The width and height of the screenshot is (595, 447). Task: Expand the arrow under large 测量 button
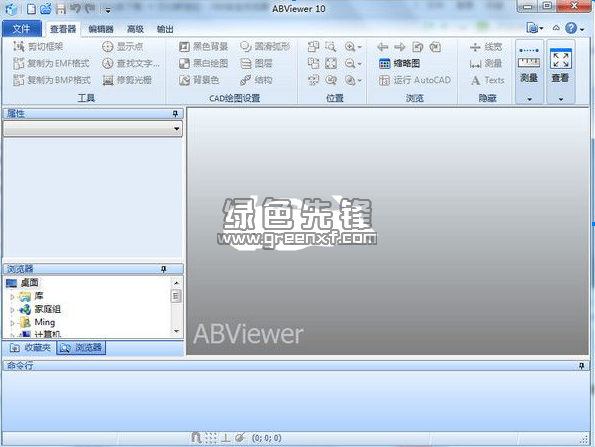[529, 99]
